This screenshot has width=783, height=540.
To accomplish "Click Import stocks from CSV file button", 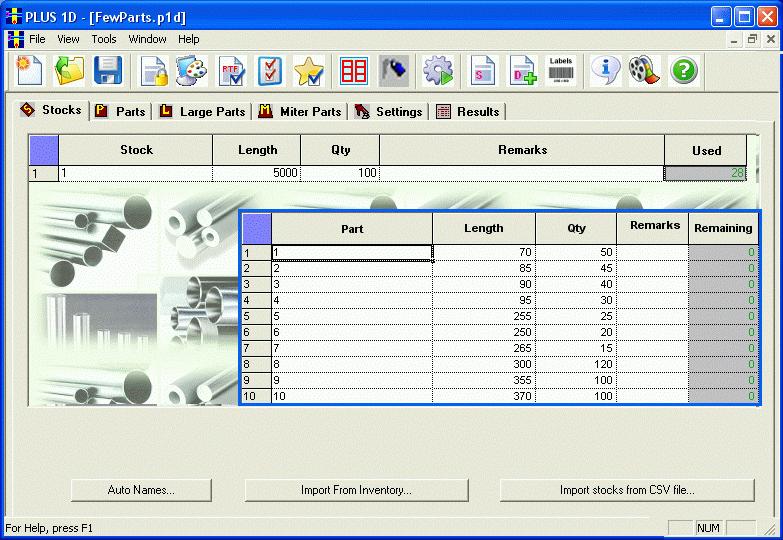I will click(627, 490).
